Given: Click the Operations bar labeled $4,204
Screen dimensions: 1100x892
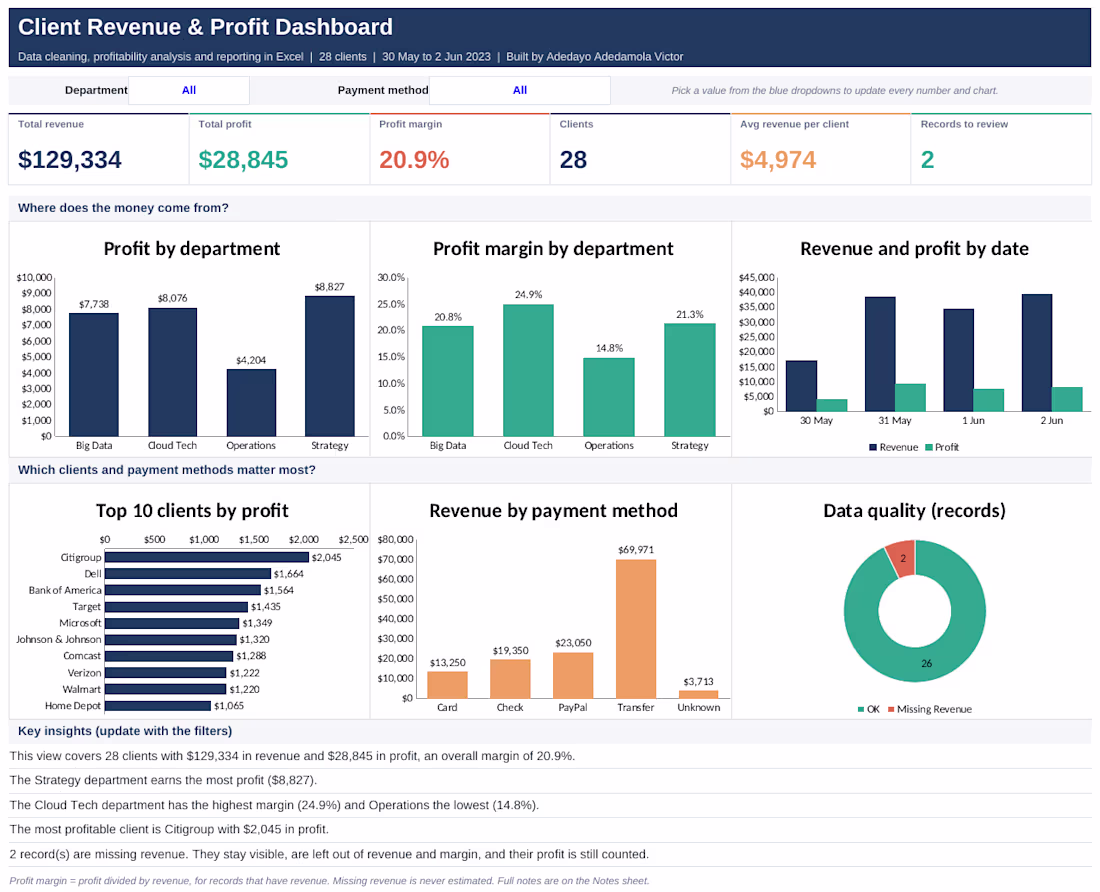Looking at the screenshot, I should coord(251,403).
